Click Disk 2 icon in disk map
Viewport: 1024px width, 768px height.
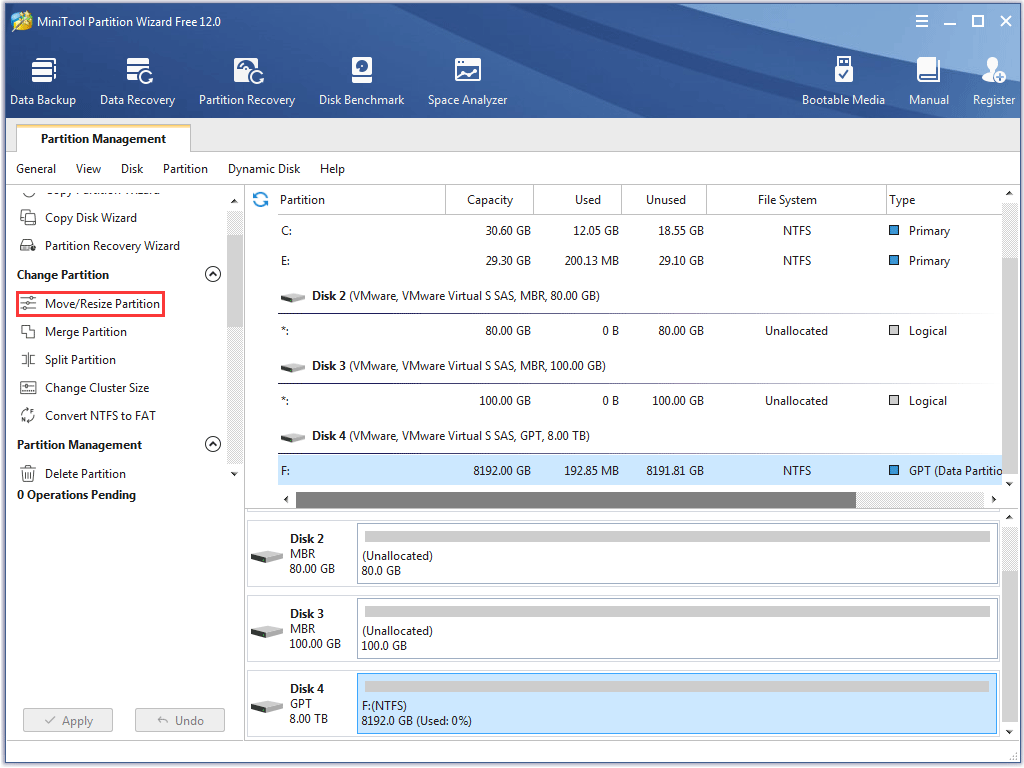[x=267, y=556]
